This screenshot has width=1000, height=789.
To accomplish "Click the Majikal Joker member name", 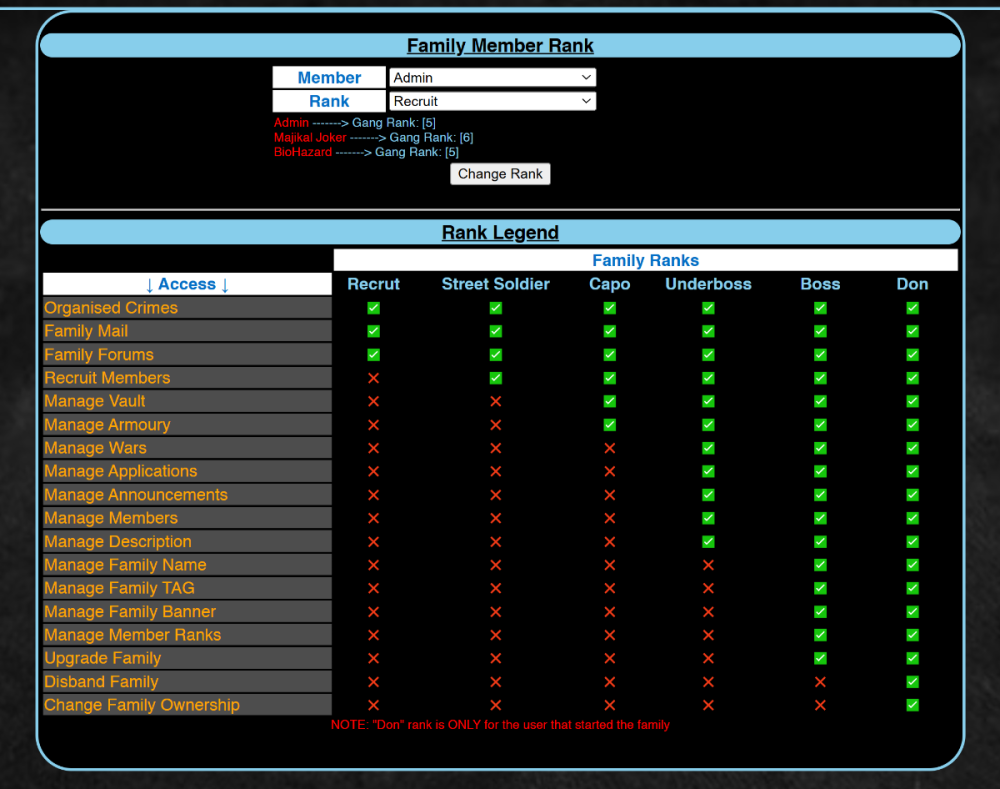I will [x=310, y=138].
